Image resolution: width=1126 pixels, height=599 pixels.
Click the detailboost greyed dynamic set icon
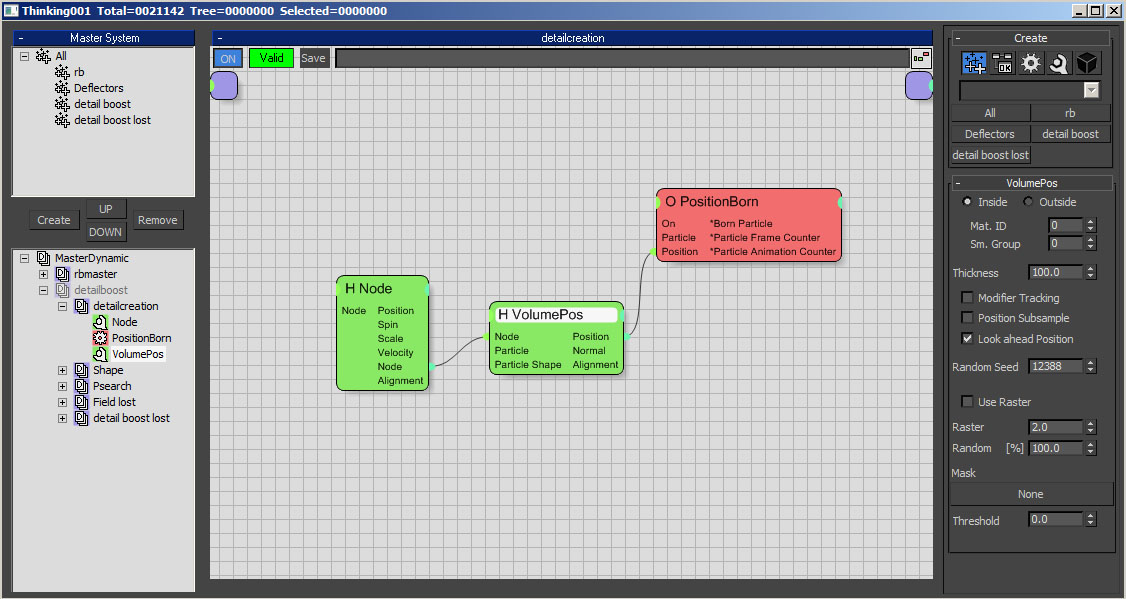62,290
